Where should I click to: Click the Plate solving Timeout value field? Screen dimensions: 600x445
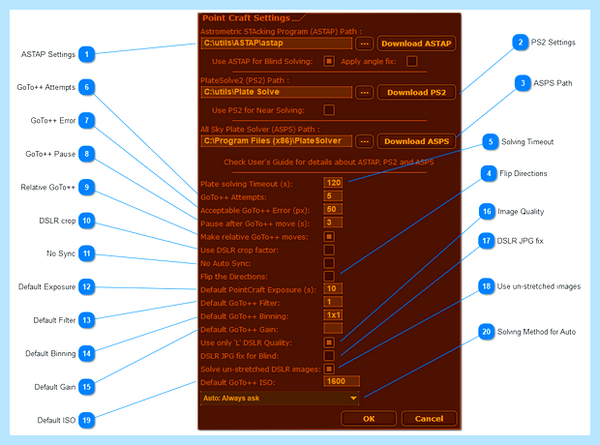(333, 183)
